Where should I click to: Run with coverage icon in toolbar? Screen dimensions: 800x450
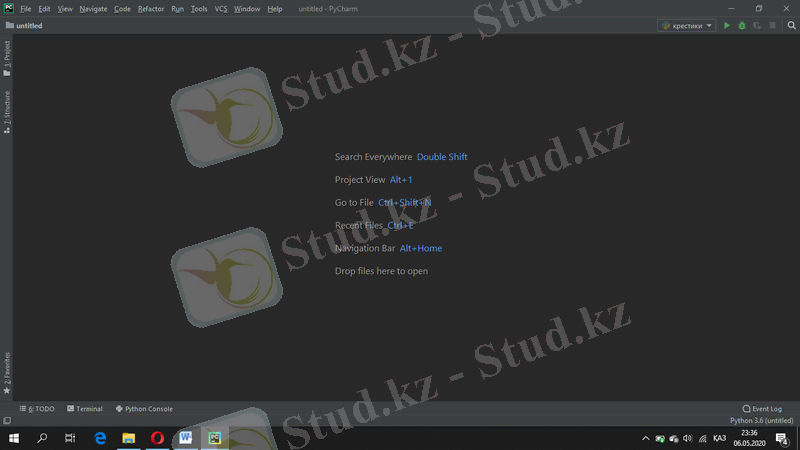pyautogui.click(x=757, y=26)
